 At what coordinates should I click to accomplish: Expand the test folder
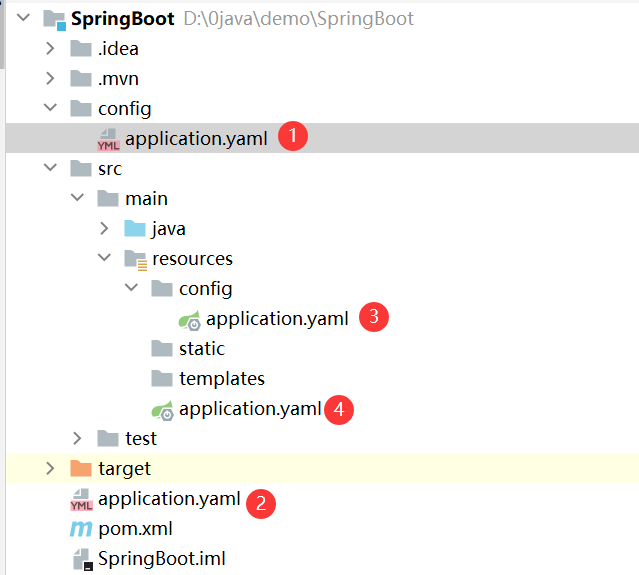coord(77,438)
